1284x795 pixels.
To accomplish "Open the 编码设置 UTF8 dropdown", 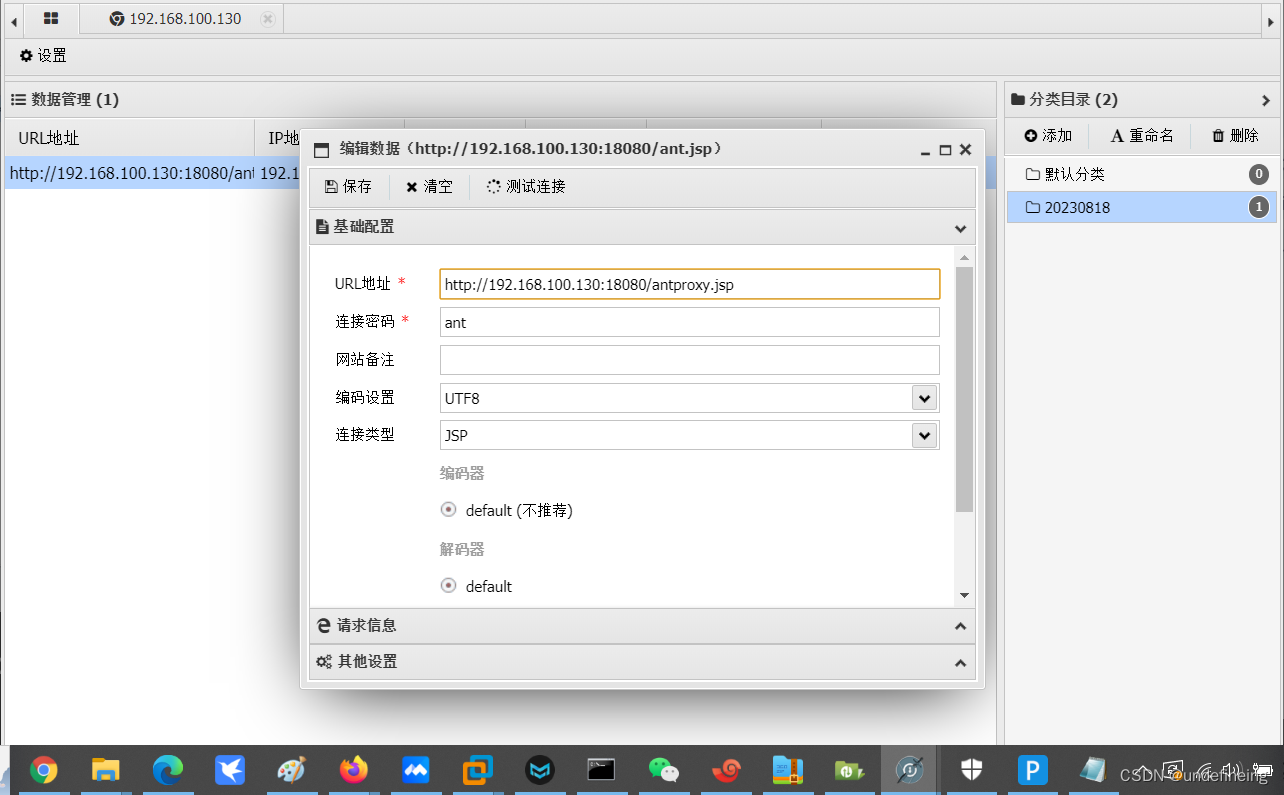I will [924, 398].
